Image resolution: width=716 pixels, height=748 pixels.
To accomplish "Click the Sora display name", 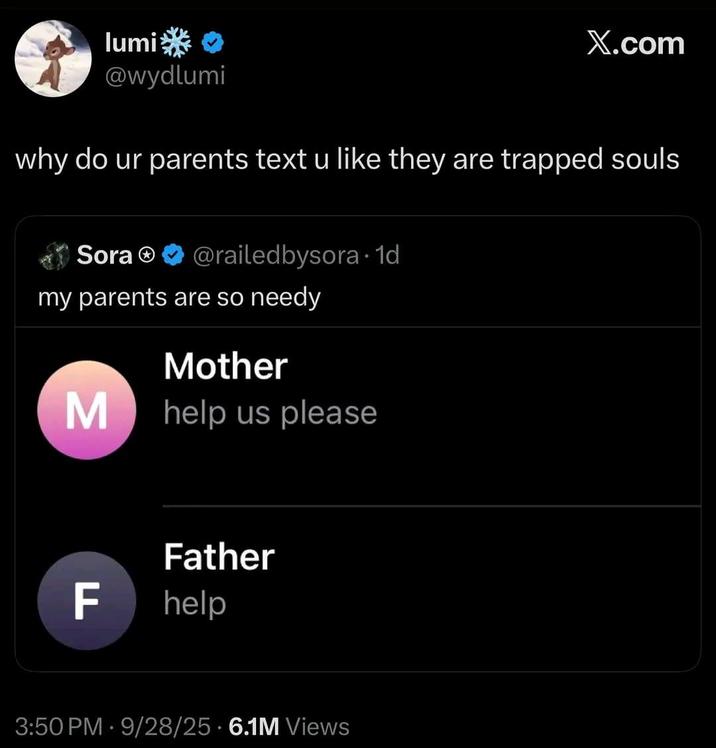I will click(x=105, y=256).
